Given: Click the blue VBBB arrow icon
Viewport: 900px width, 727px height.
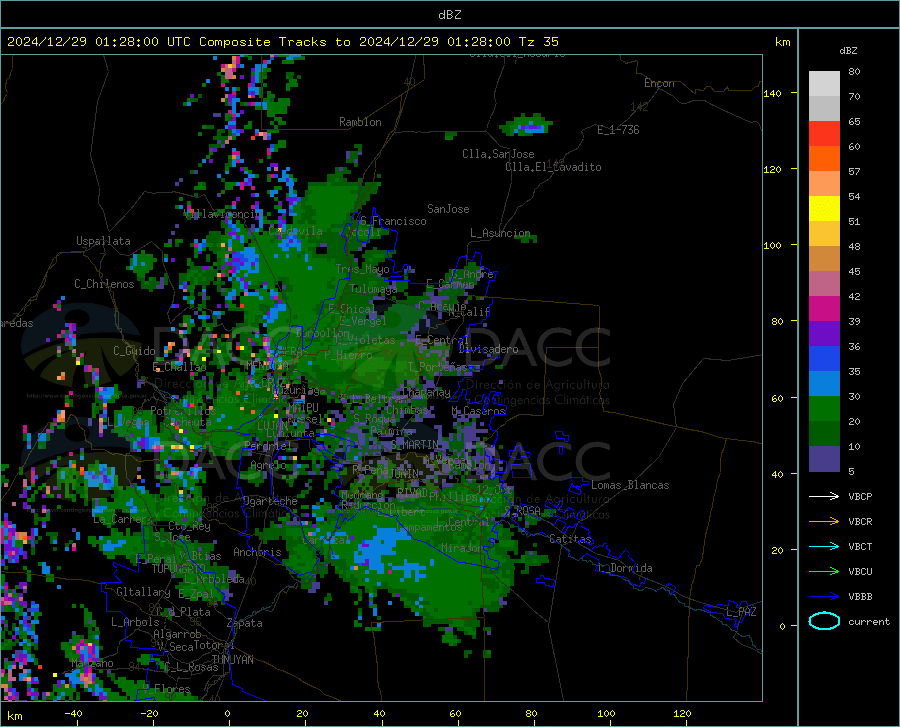Looking at the screenshot, I should (x=824, y=597).
